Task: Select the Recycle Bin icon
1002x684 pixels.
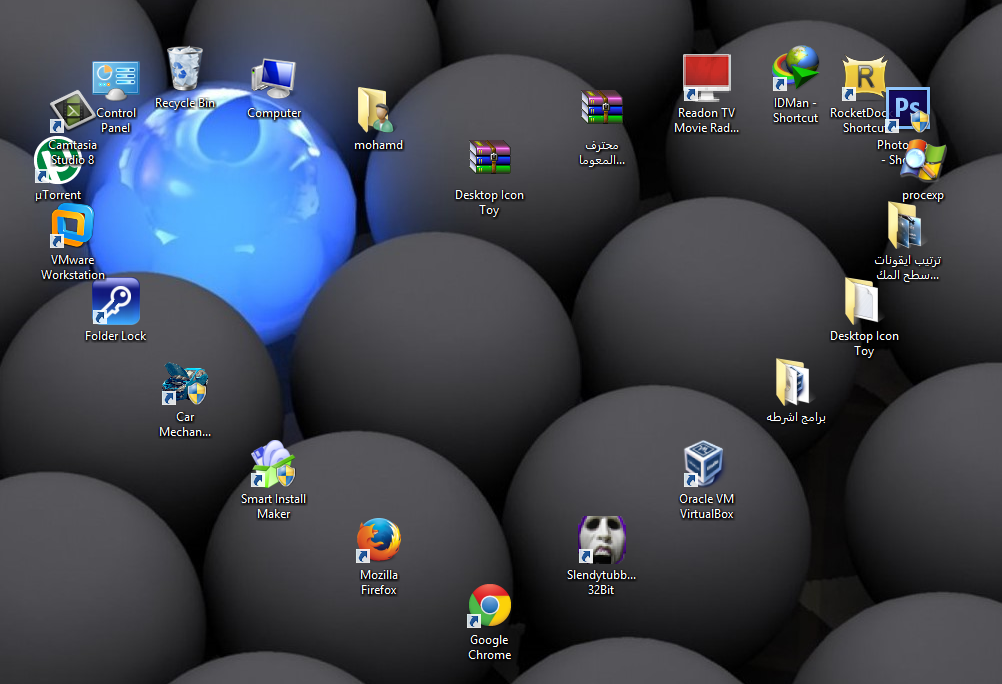Action: (x=185, y=68)
